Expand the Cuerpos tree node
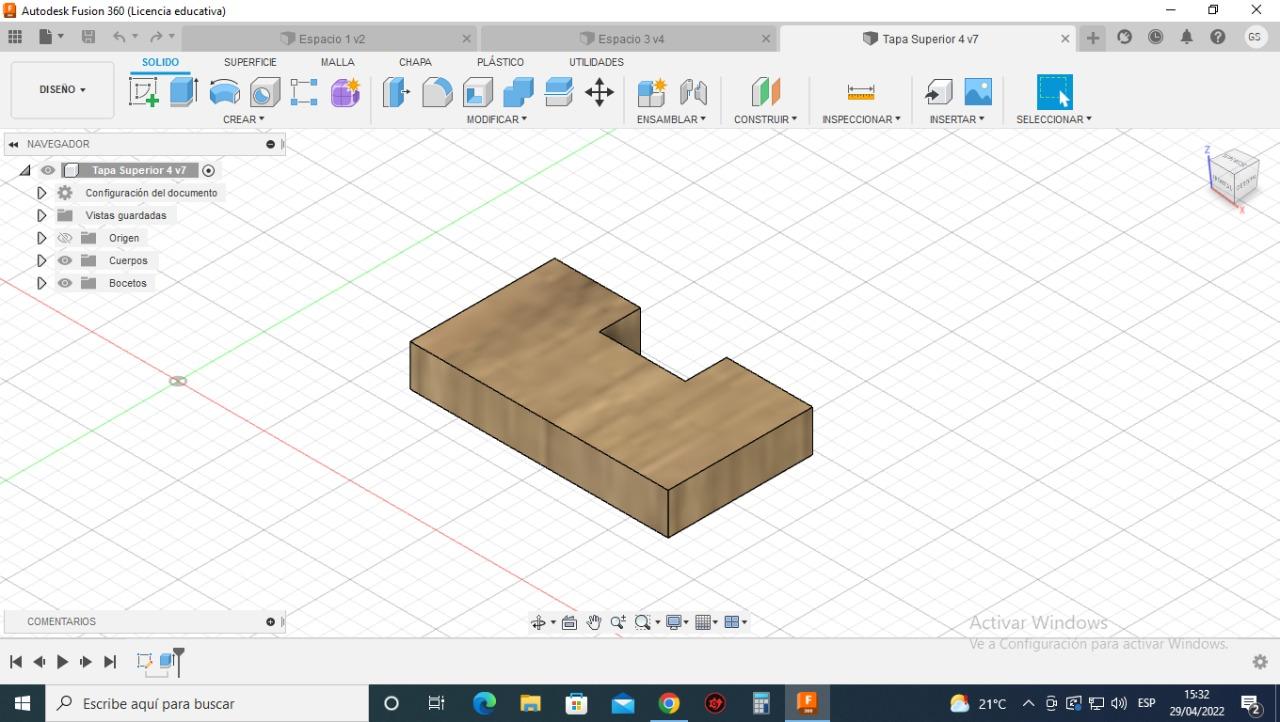The width and height of the screenshot is (1280, 722). click(41, 261)
